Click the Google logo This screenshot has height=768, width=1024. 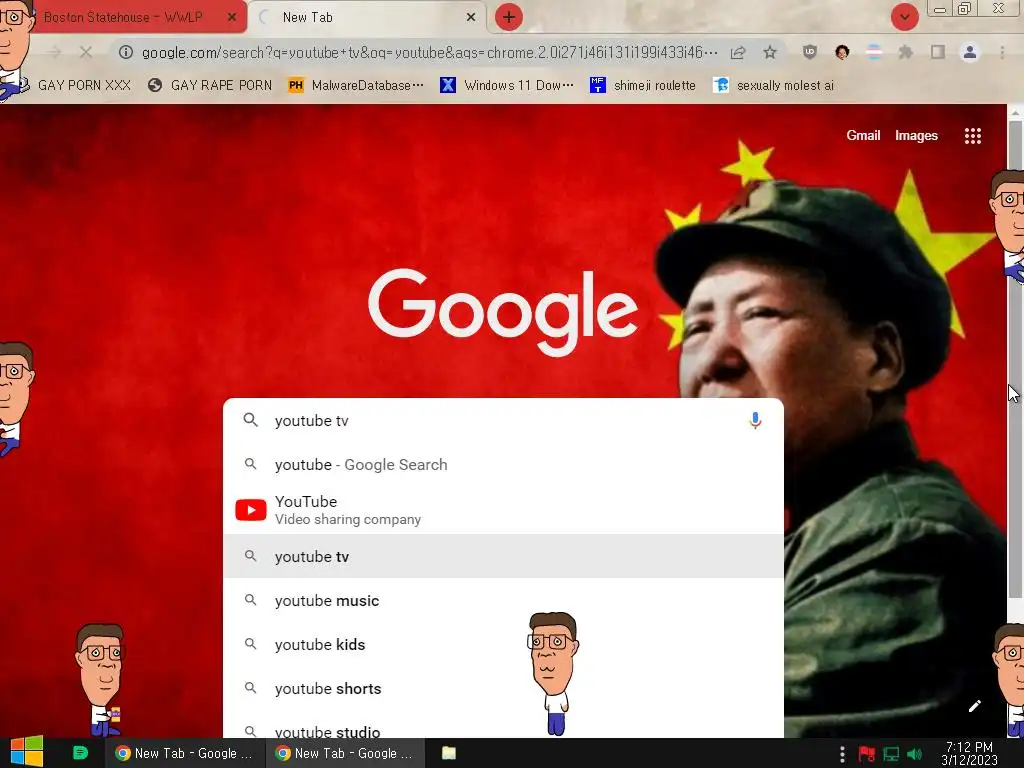coord(503,312)
